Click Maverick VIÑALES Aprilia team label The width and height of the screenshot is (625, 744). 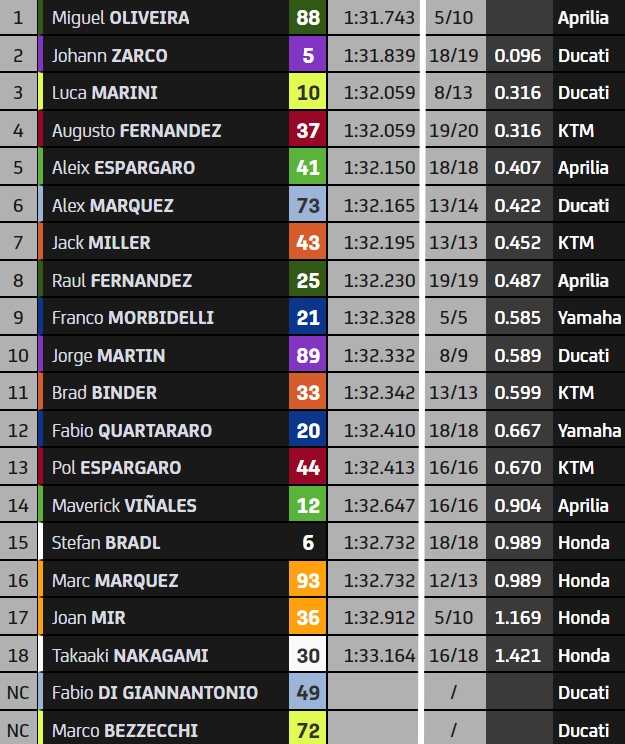tap(583, 506)
